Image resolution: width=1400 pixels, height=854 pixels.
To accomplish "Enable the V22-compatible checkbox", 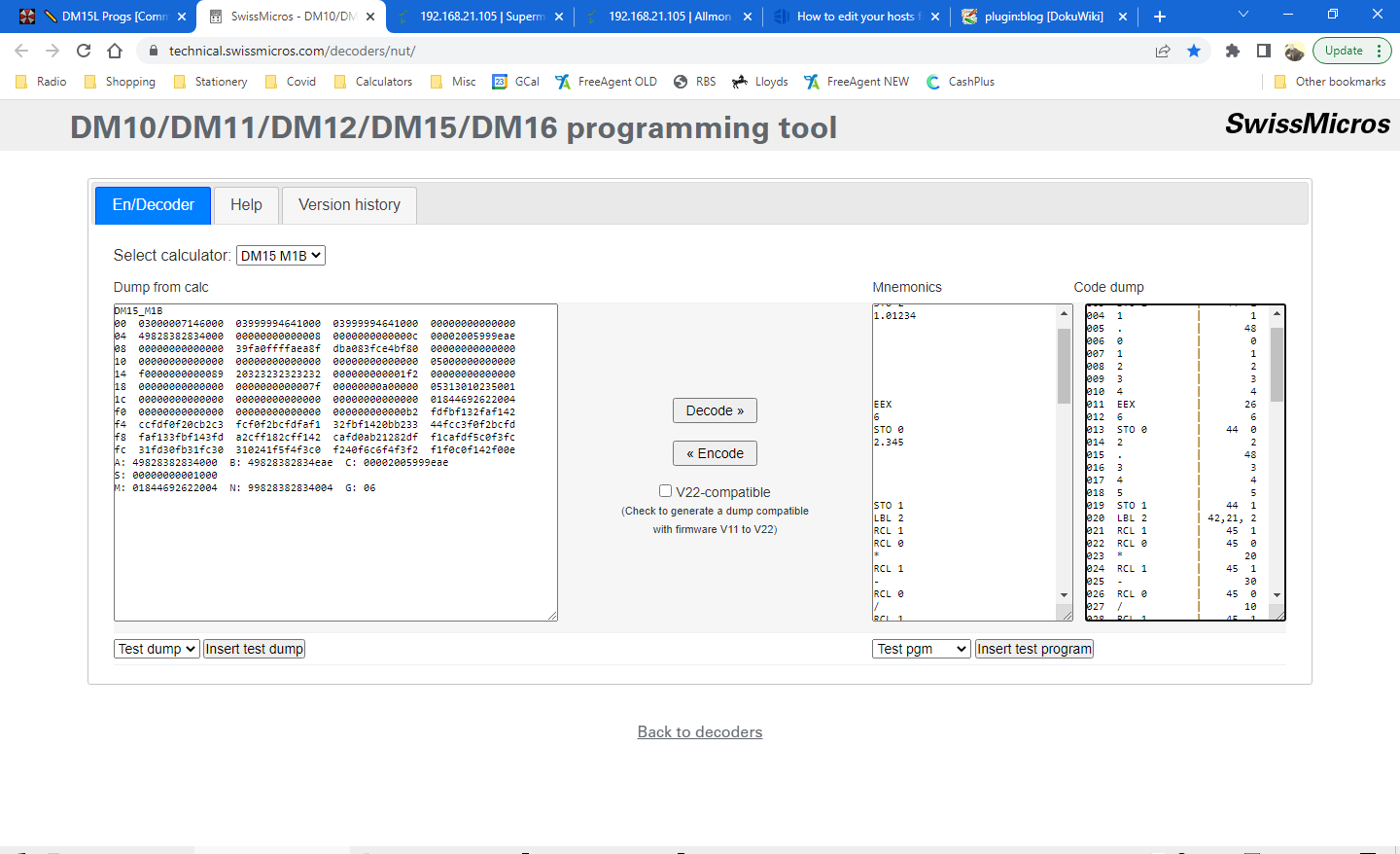I will tap(665, 490).
